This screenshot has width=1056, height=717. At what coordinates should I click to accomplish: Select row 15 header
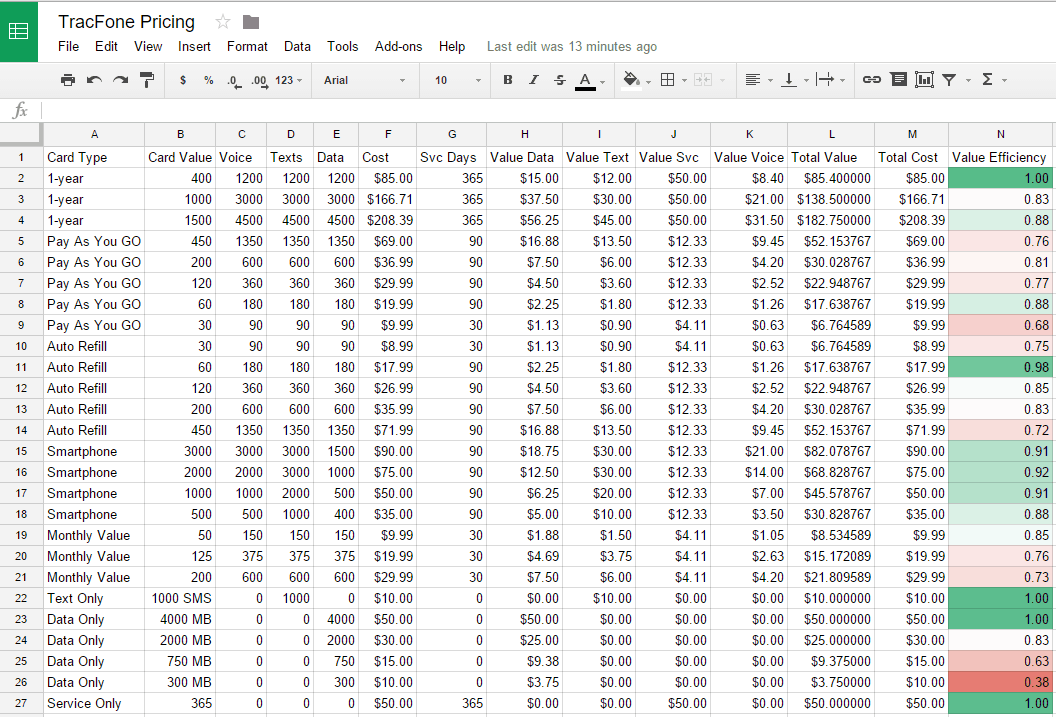(21, 451)
